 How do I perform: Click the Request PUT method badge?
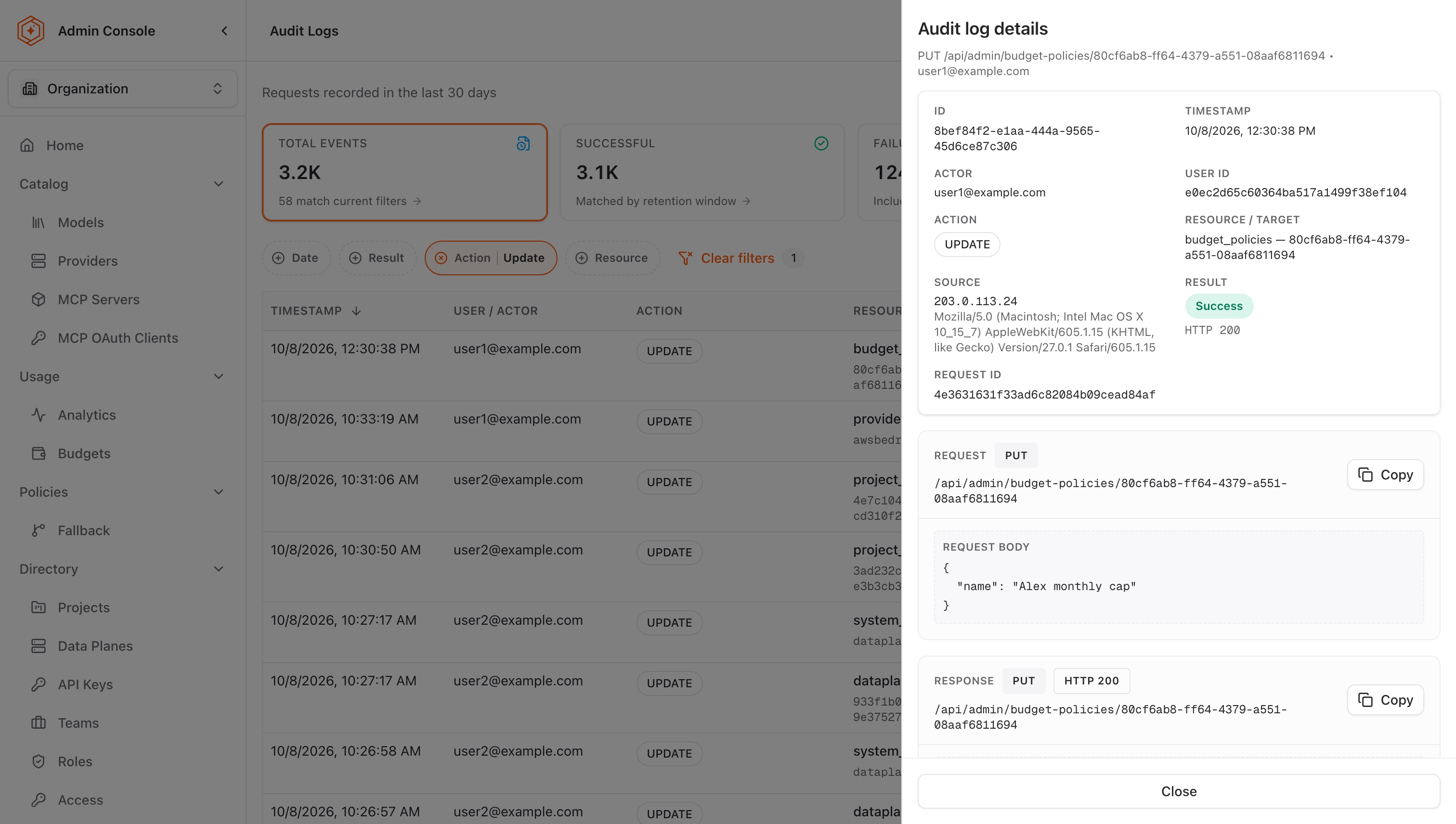tap(1015, 456)
